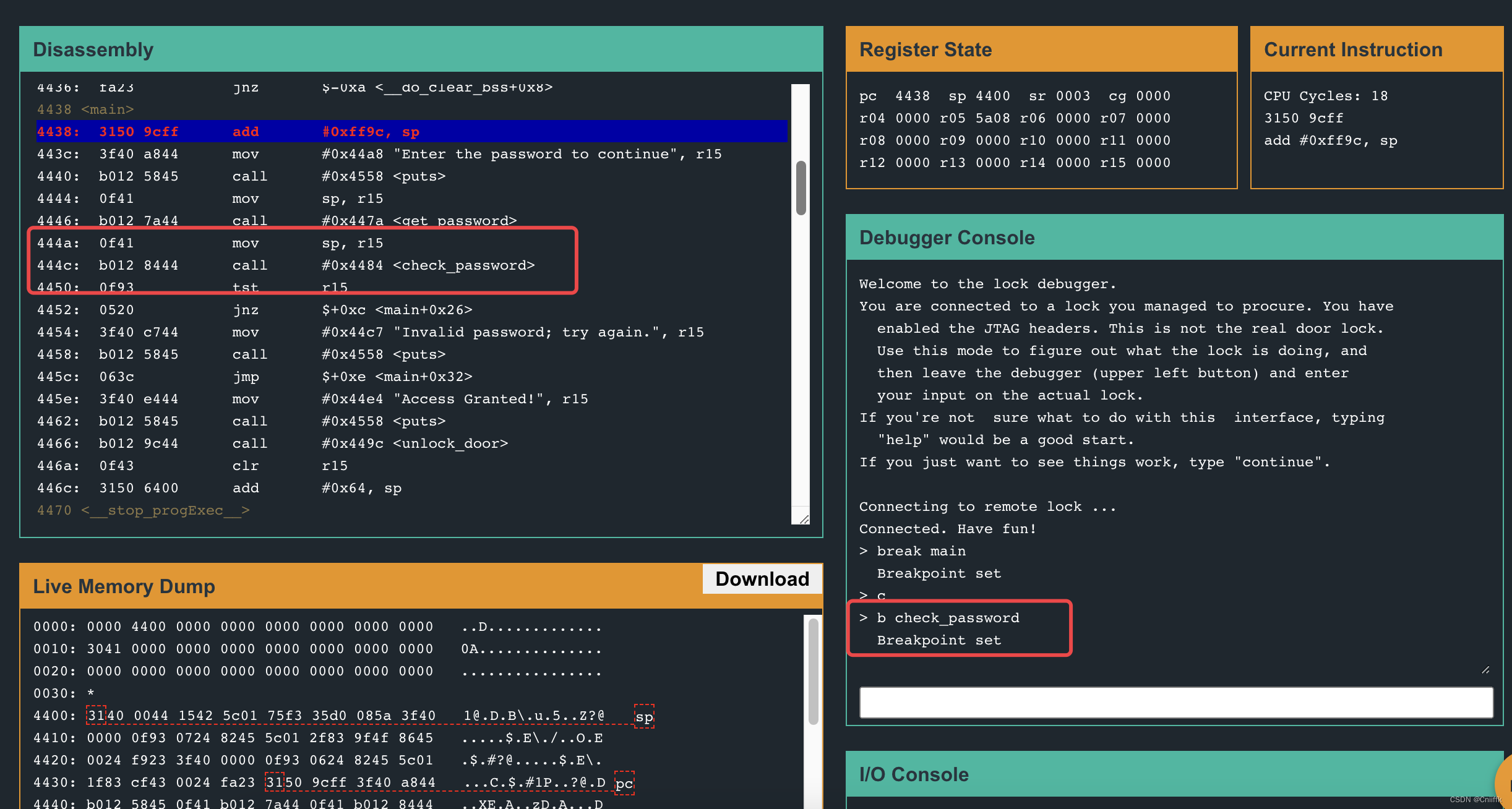Click the 'break main' command in console
The image size is (1512, 809).
click(x=921, y=551)
